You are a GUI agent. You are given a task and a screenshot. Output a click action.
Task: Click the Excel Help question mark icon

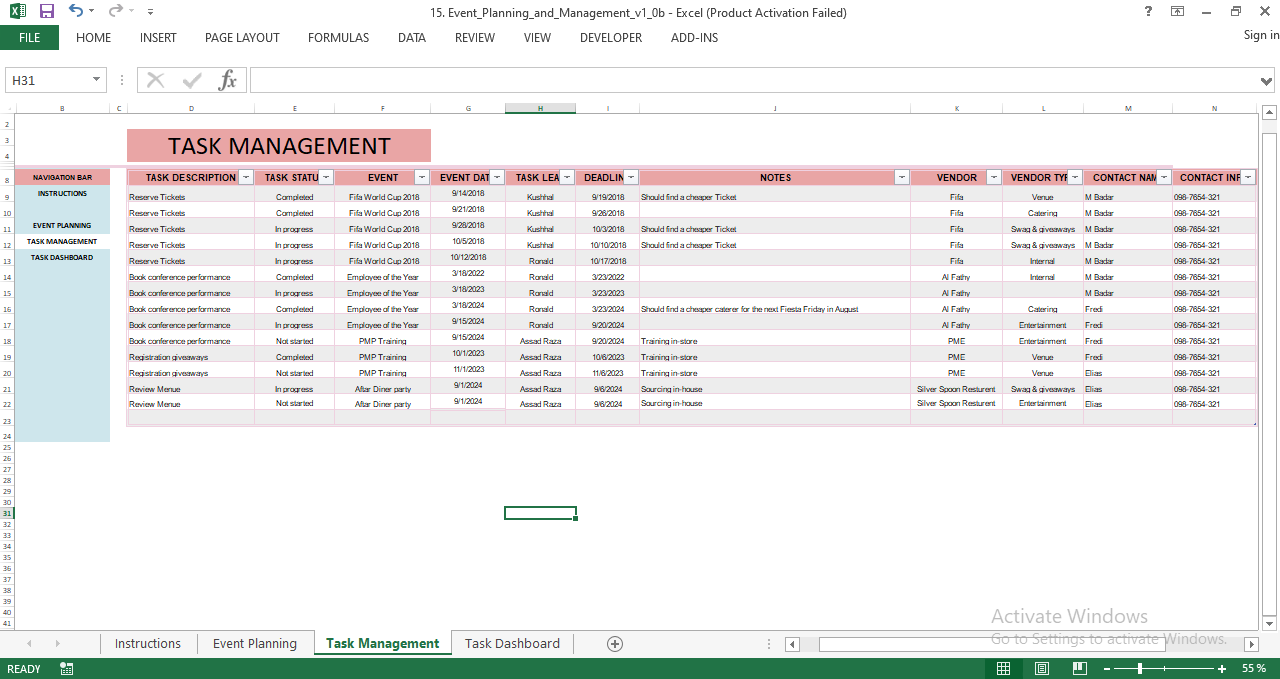point(1148,12)
